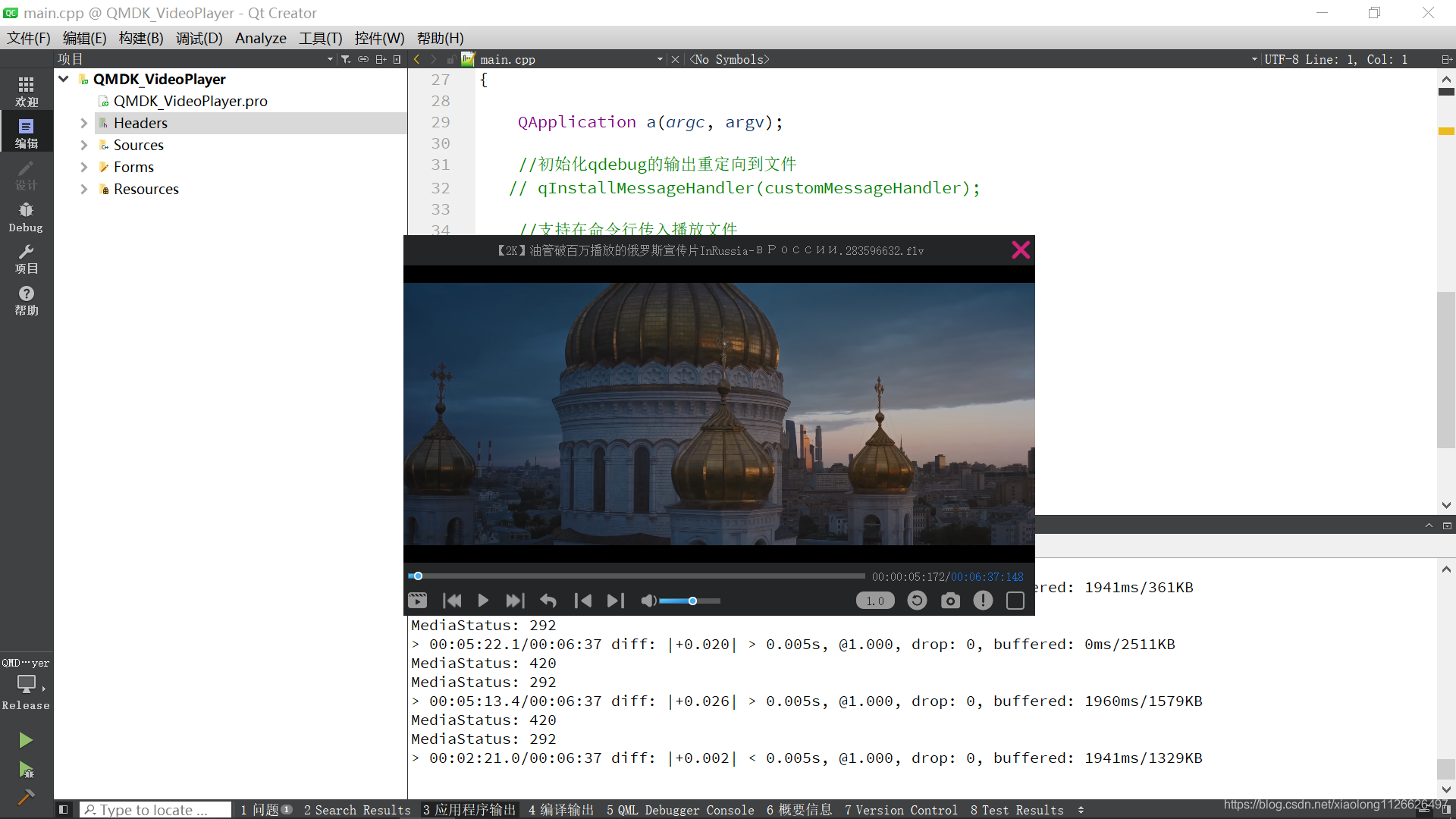Open media file with clapperboard icon
The image size is (1456, 819).
coord(417,601)
